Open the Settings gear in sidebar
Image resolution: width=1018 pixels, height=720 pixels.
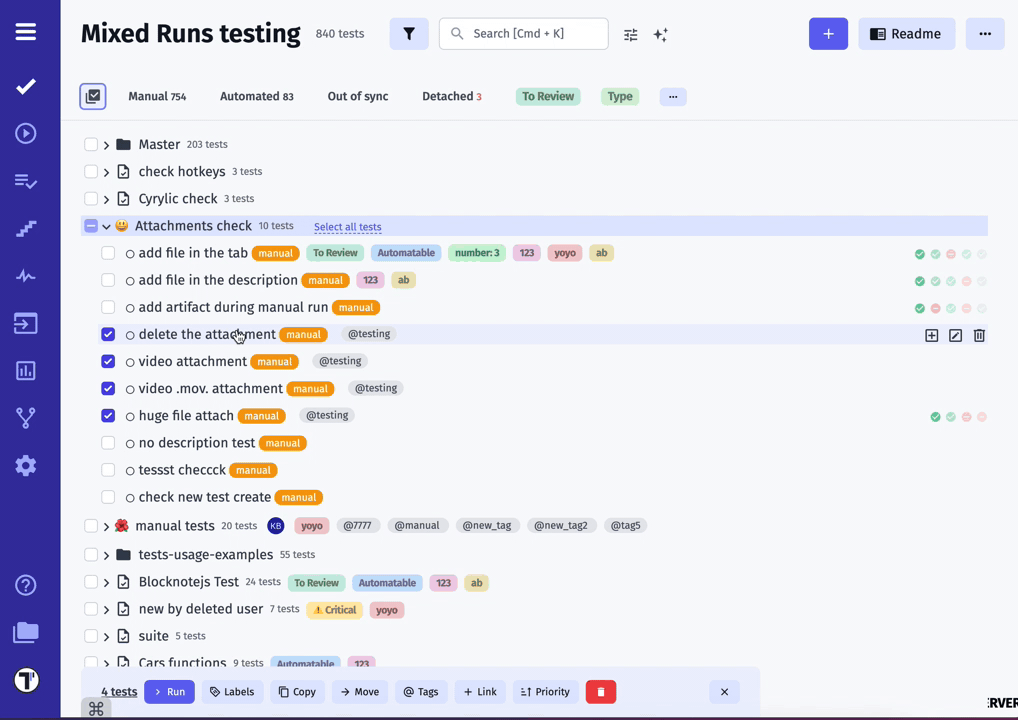point(26,466)
